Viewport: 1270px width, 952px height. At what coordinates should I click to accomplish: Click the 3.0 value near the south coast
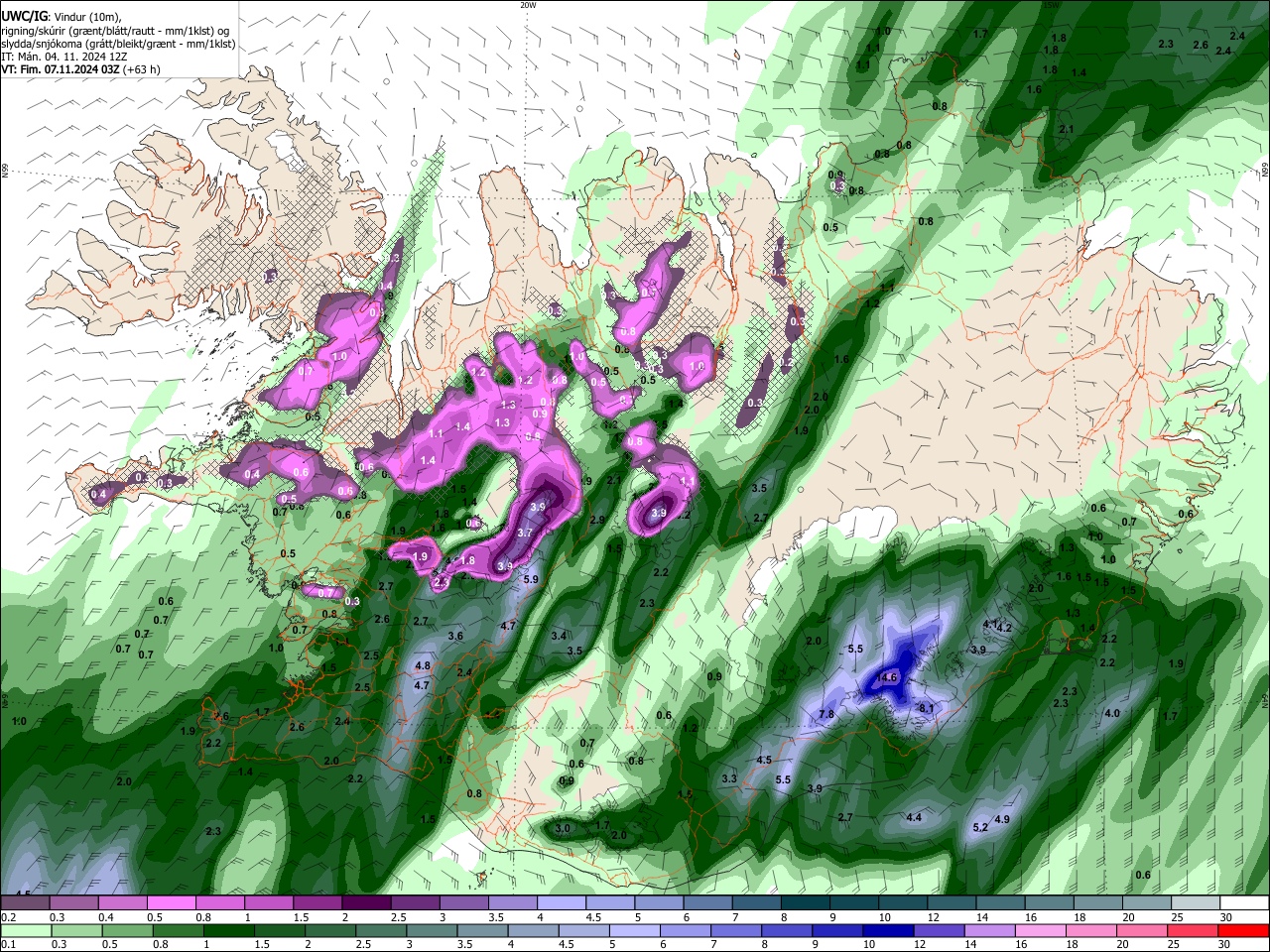pos(564,828)
